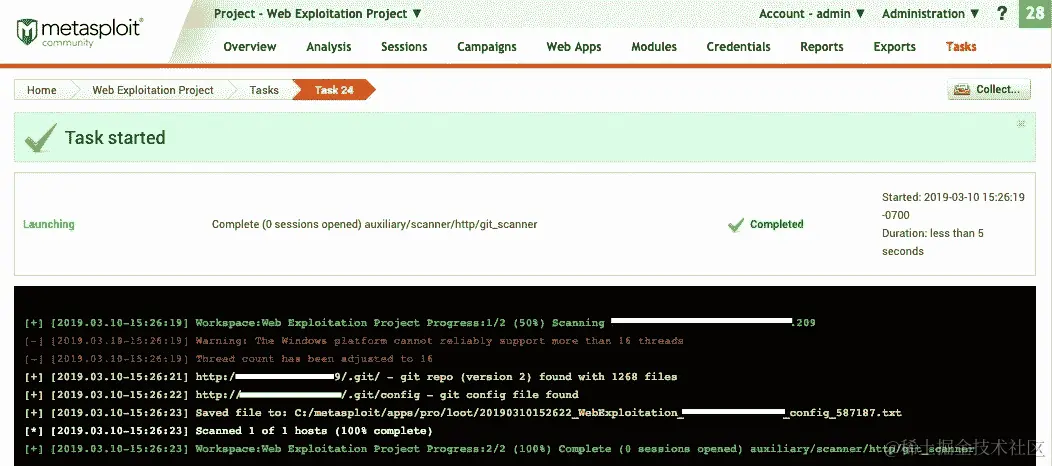
Task: Click the Task started heading
Action: 115,137
